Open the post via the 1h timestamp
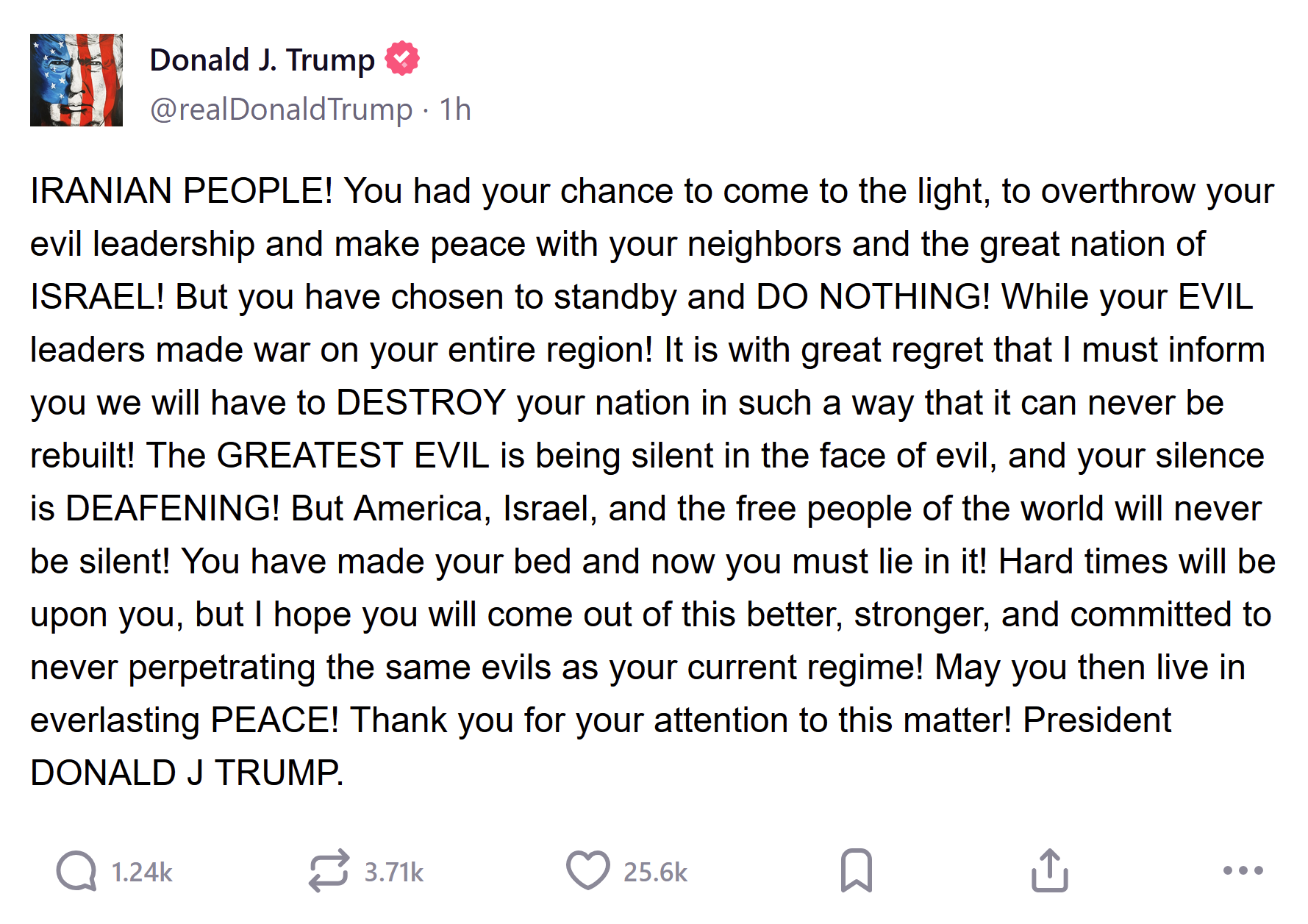 tap(455, 110)
